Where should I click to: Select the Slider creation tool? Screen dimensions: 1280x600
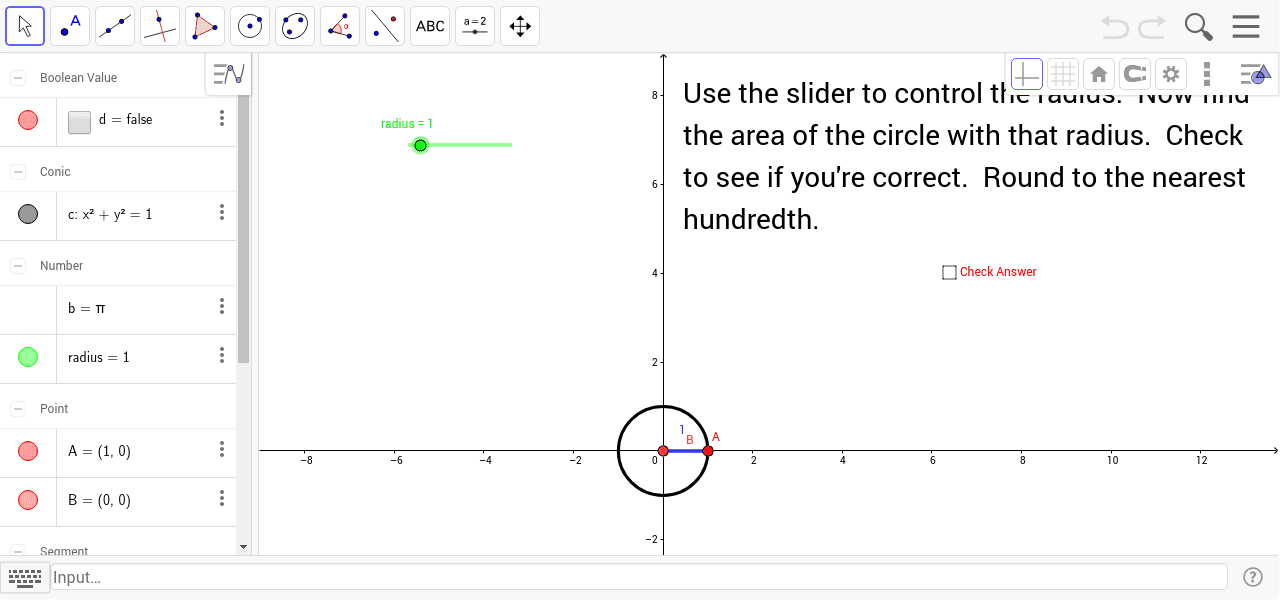point(474,25)
